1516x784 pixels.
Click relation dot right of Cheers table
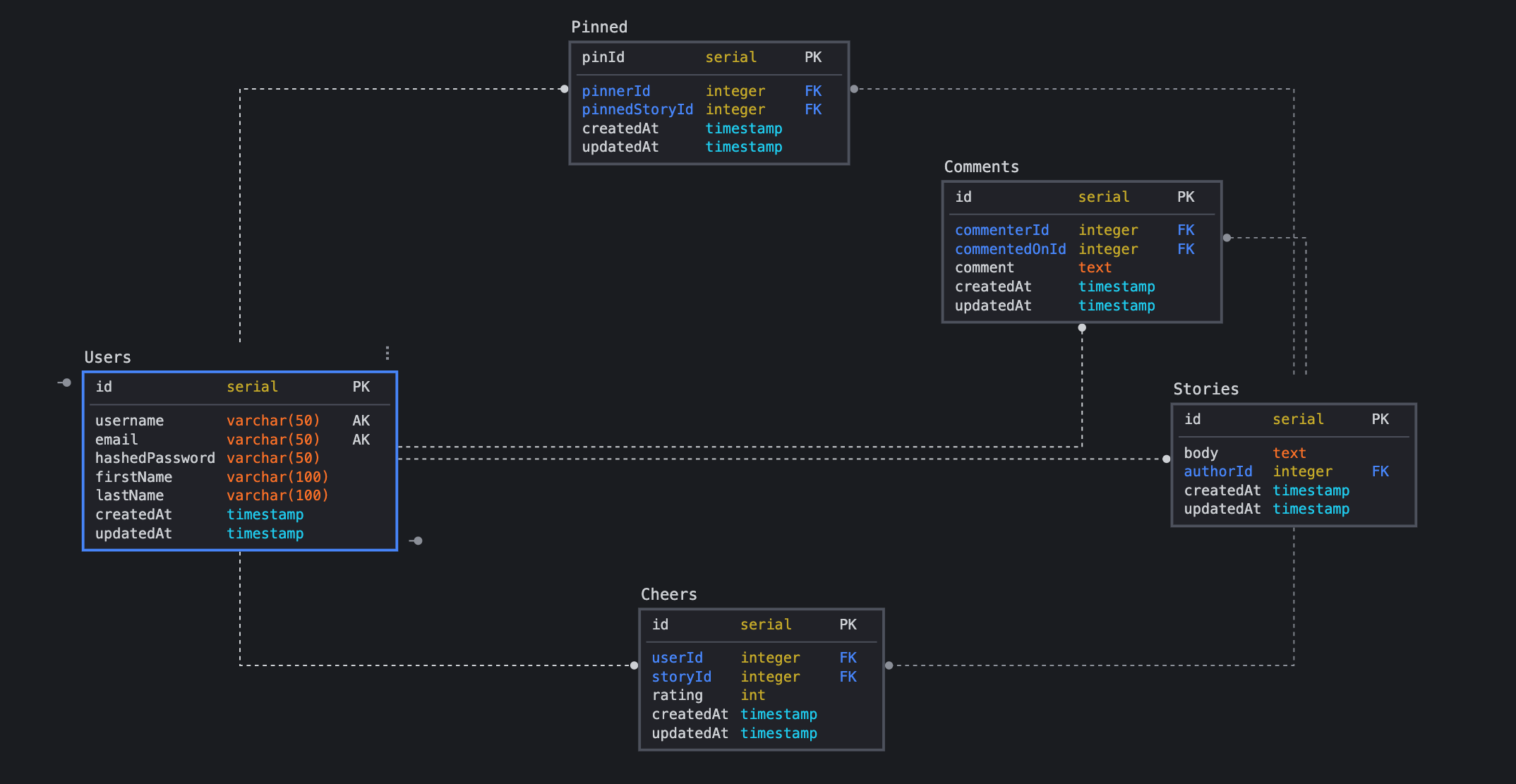click(889, 665)
